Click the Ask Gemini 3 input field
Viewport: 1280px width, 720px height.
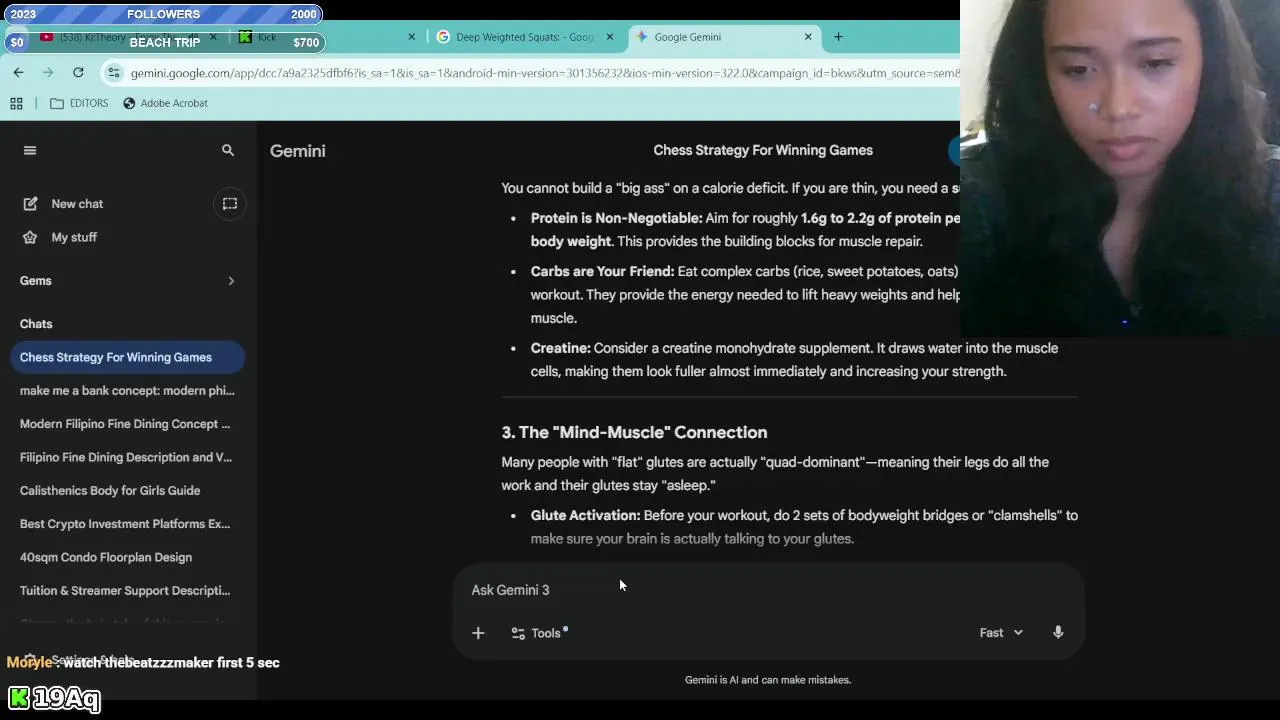pos(768,590)
